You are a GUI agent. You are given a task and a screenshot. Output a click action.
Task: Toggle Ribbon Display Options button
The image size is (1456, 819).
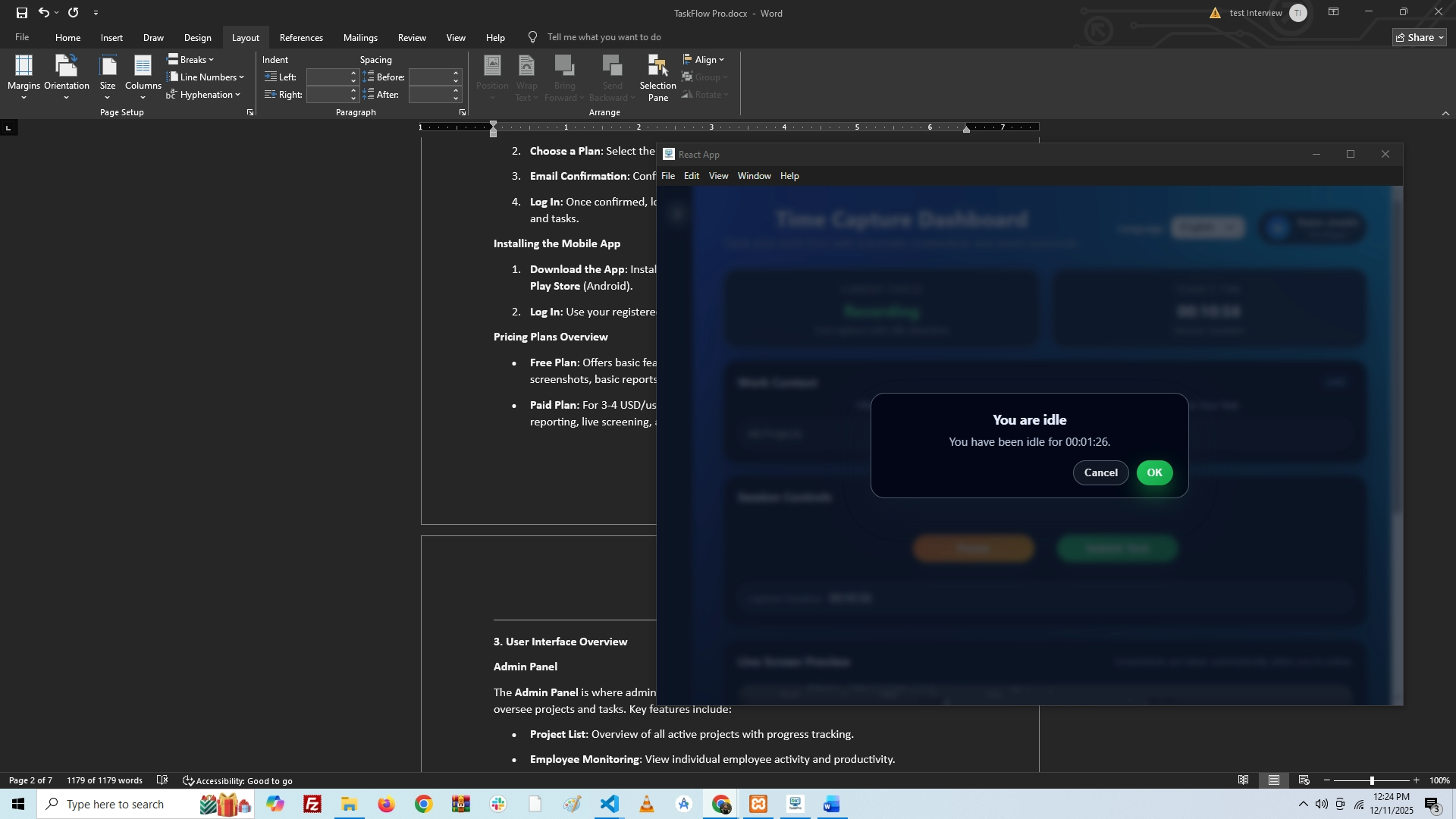tap(1333, 12)
